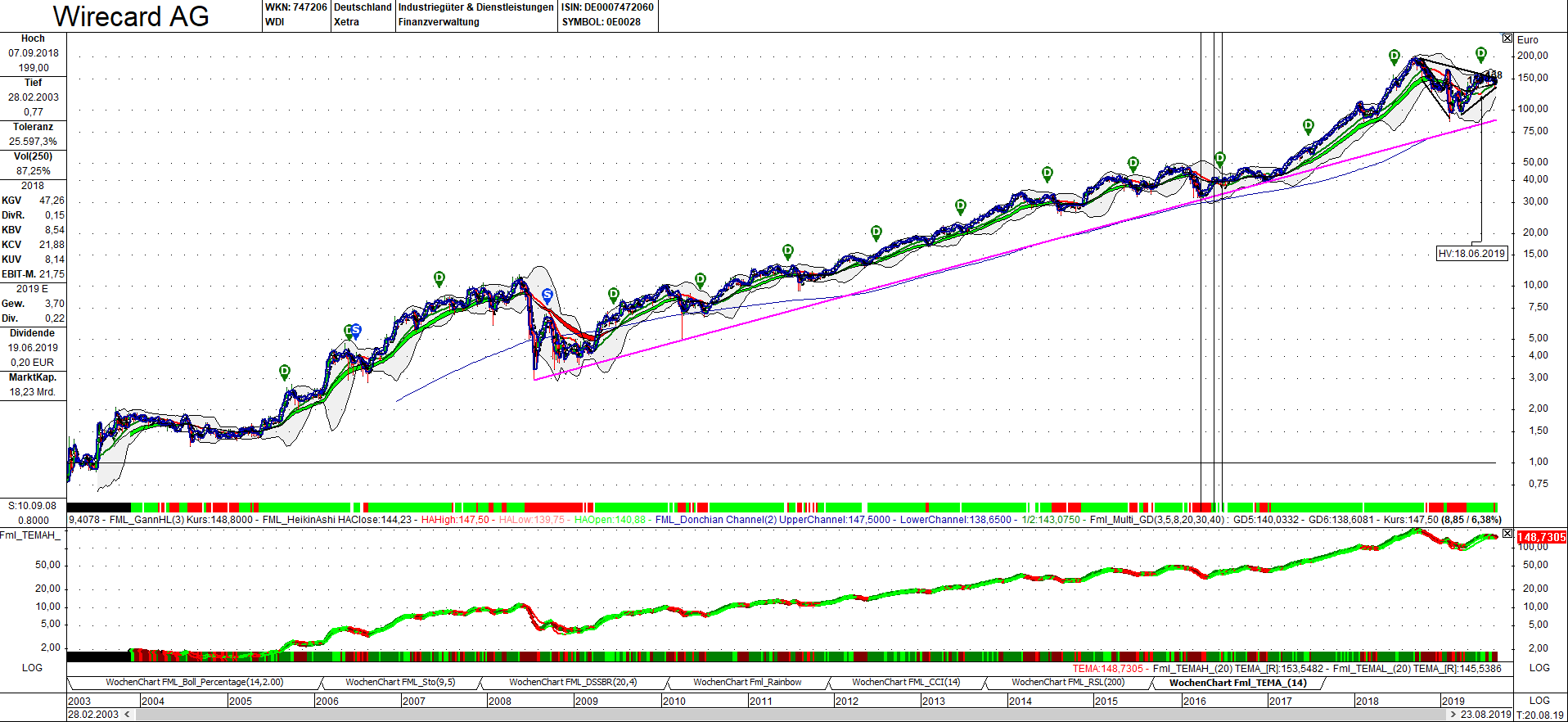Open the WochenChart FML_RSL(200) tab
1568x722 pixels.
[x=1068, y=683]
